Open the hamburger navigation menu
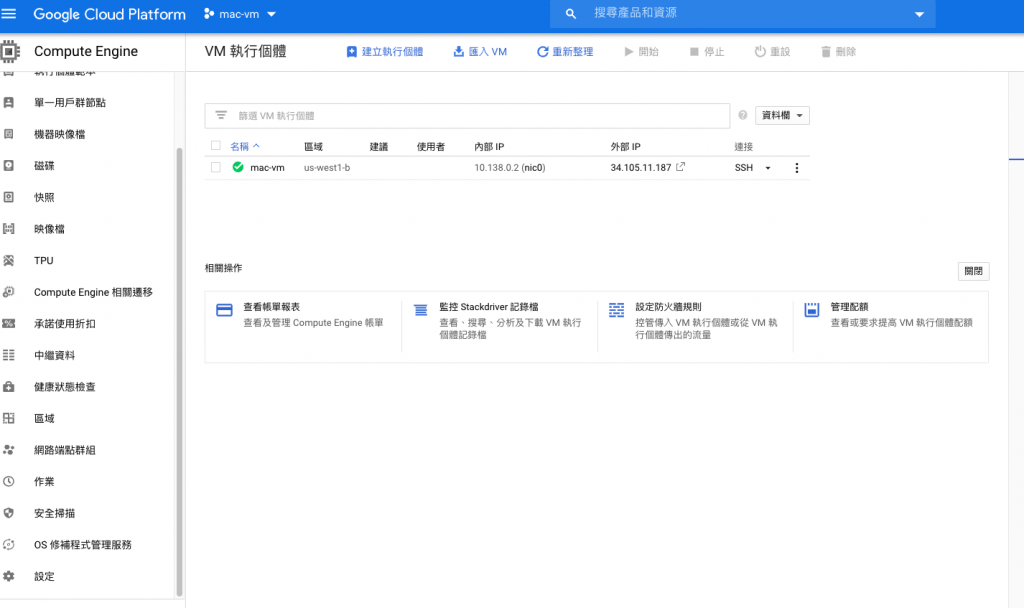 [x=8, y=14]
